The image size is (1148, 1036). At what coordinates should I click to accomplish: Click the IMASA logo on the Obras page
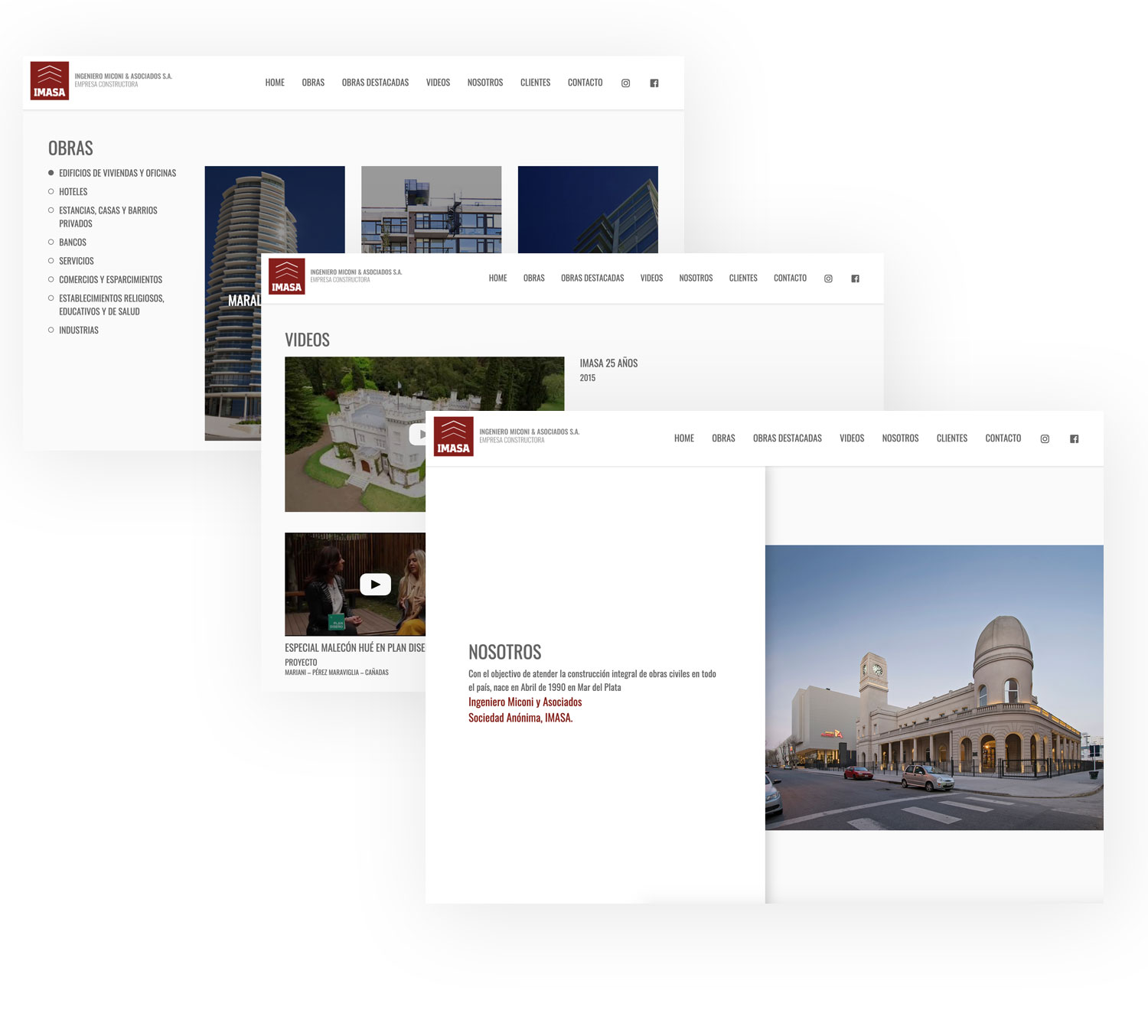(x=50, y=81)
